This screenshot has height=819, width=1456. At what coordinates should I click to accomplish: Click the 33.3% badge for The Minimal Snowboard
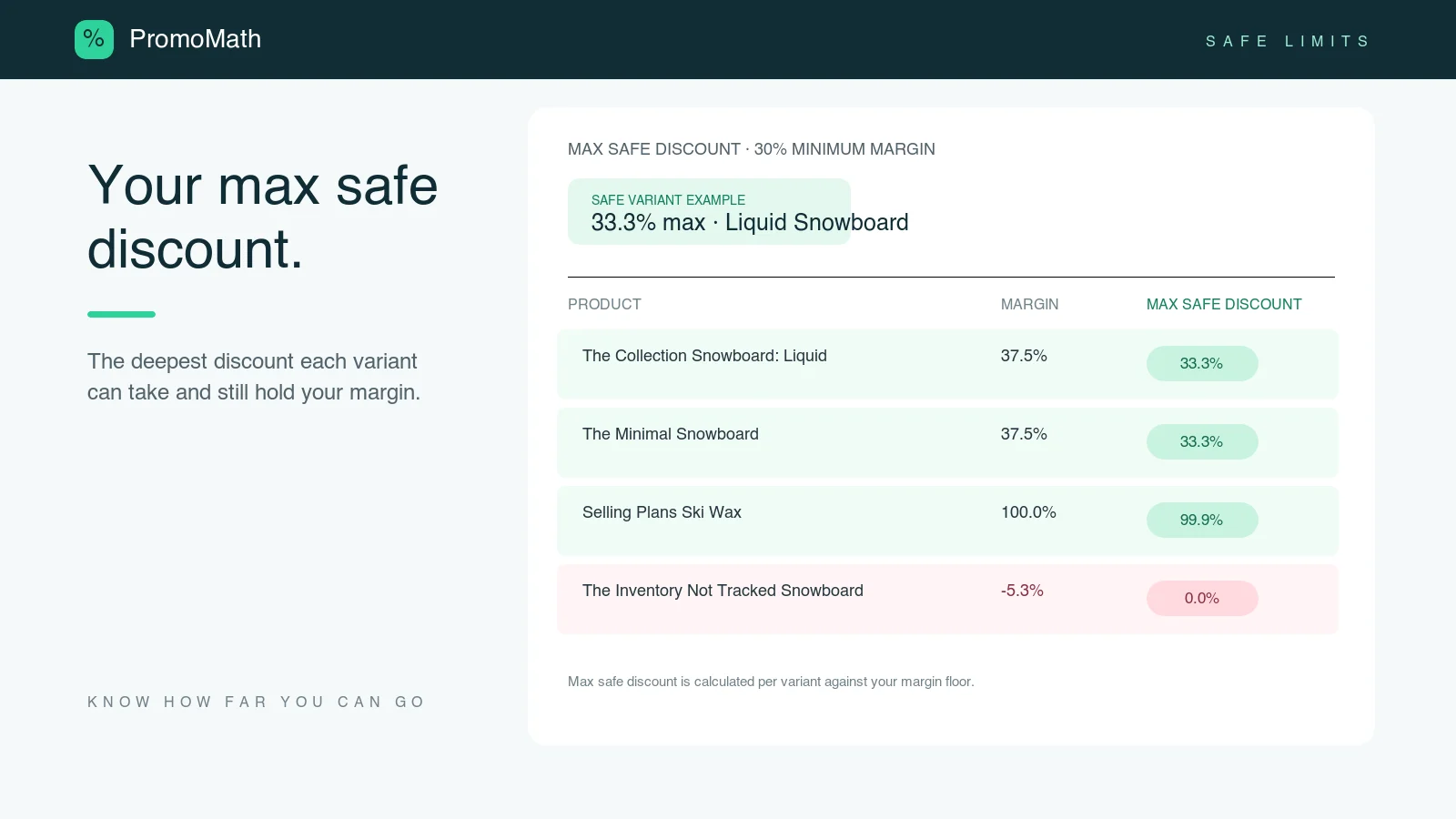(1202, 441)
